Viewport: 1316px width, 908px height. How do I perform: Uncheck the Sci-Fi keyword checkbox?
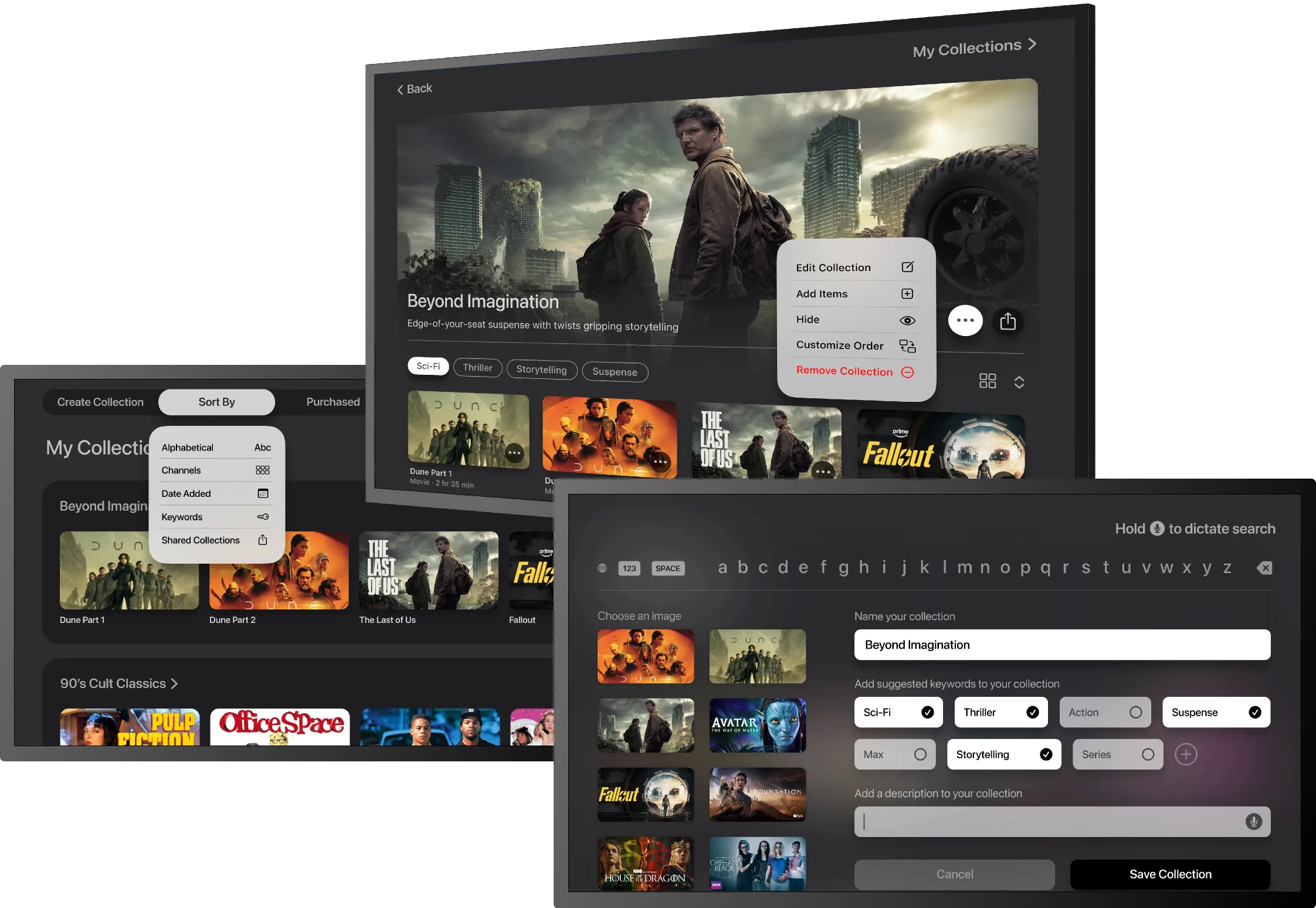927,712
